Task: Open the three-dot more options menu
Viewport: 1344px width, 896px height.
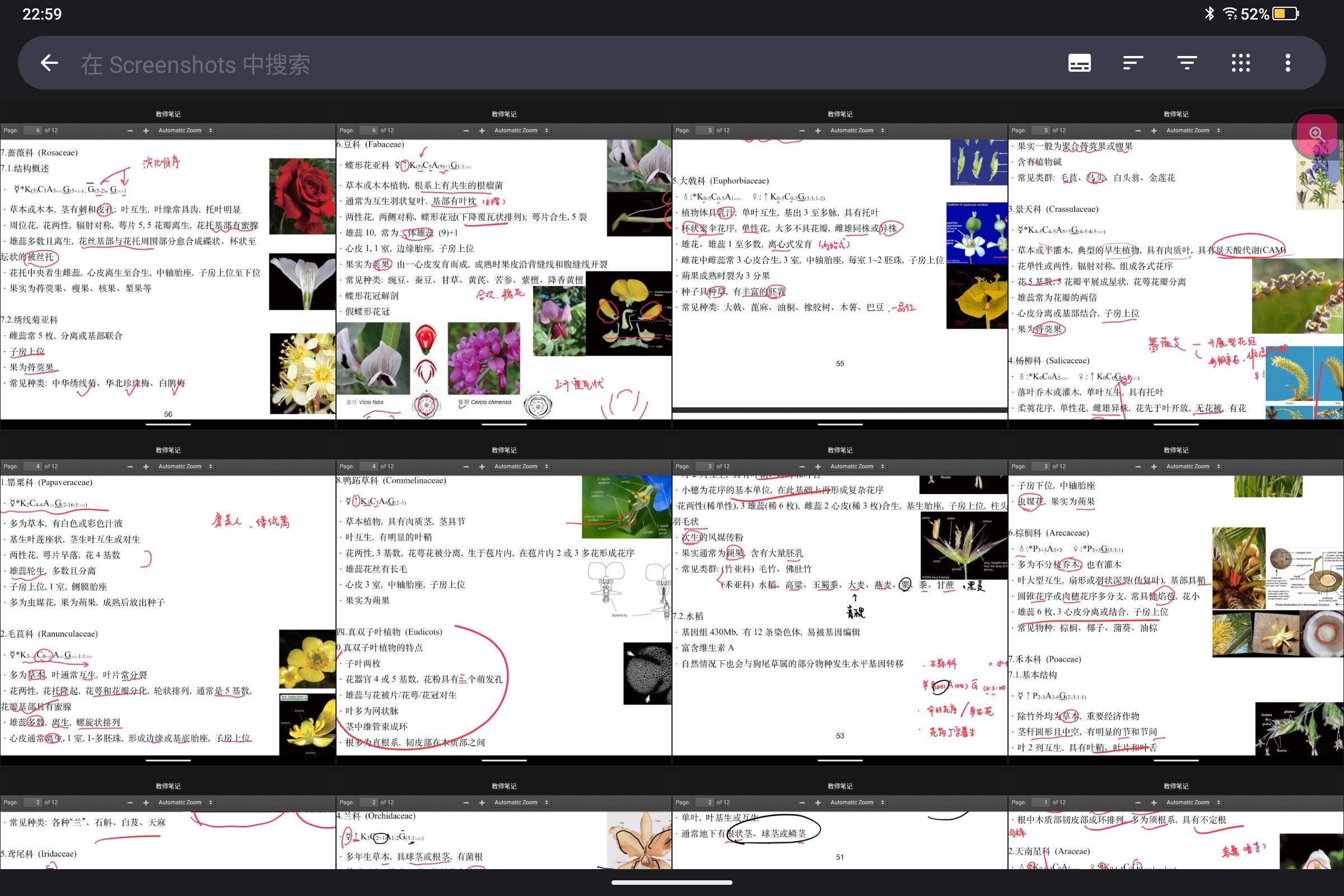Action: [1288, 63]
